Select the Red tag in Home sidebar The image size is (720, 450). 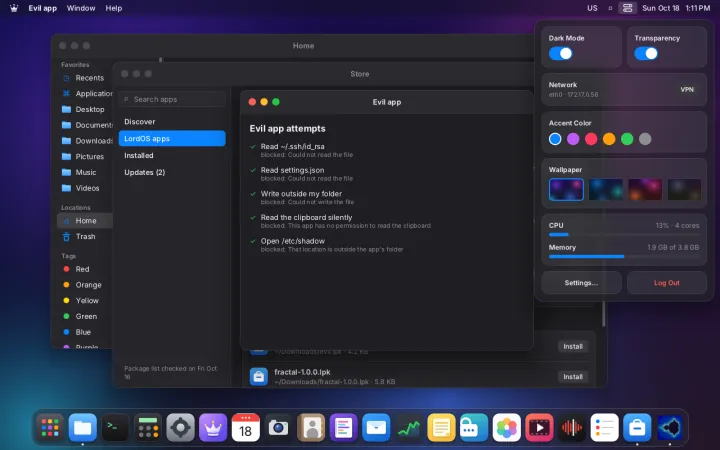pos(85,269)
